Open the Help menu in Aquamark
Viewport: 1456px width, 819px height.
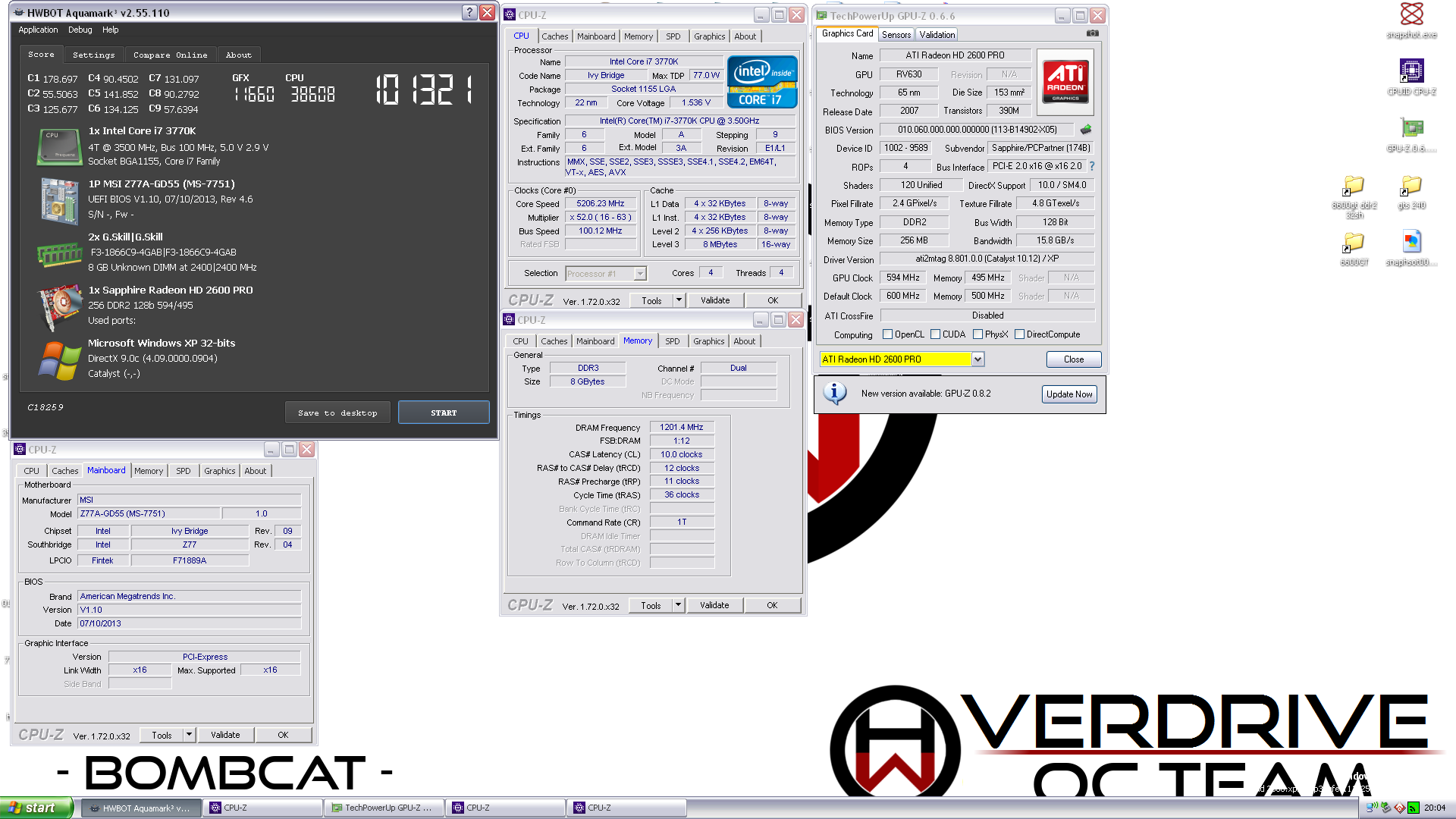pyautogui.click(x=111, y=30)
